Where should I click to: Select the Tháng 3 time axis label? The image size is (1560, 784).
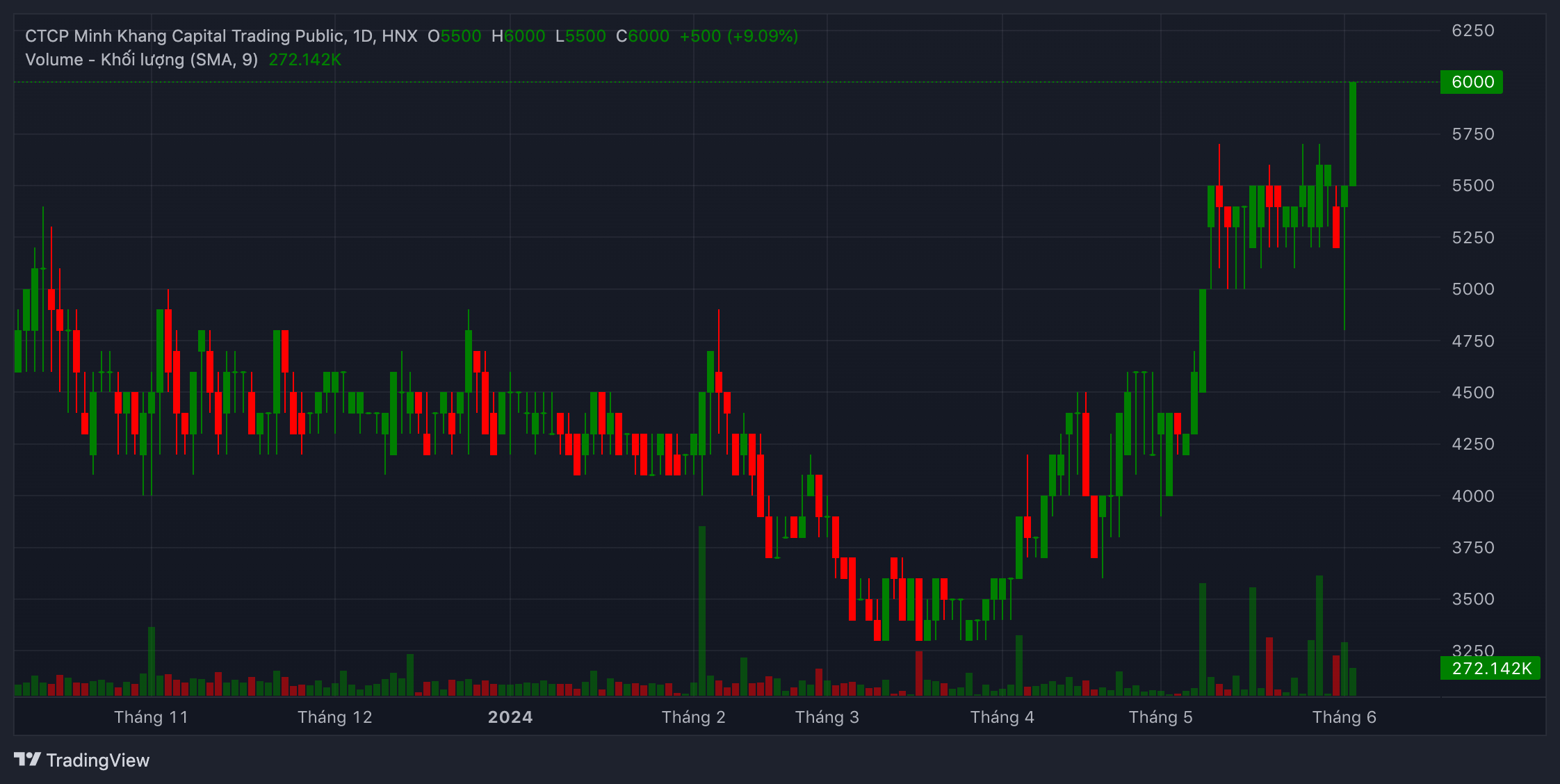point(827,717)
